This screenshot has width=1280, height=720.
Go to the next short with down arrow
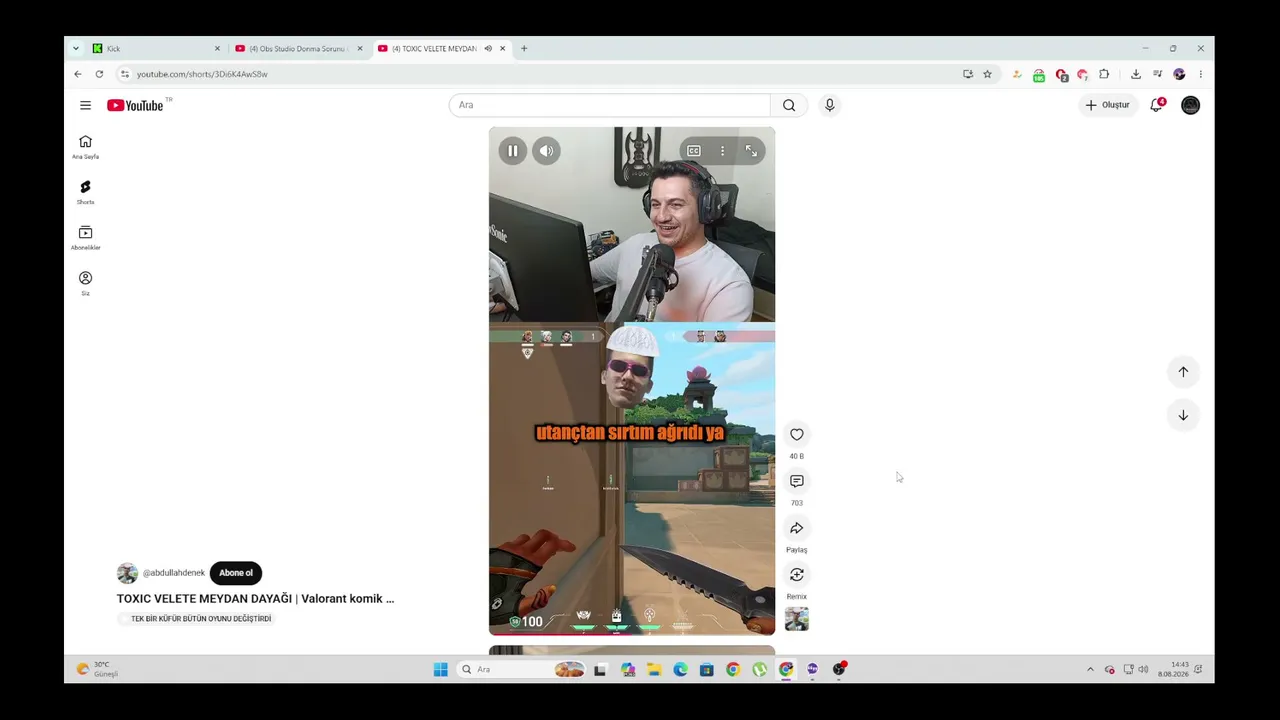[1183, 415]
